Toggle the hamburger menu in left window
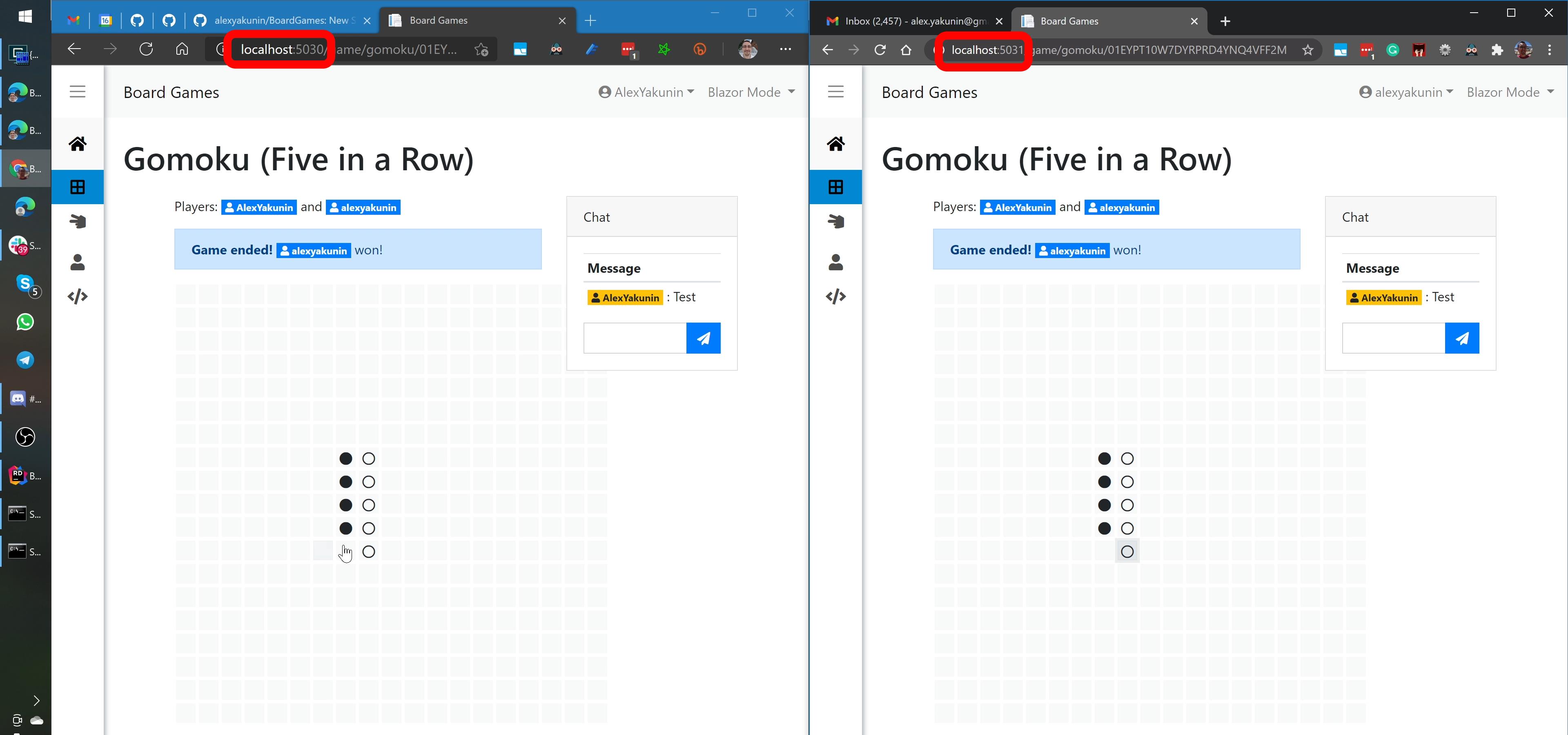 click(77, 92)
